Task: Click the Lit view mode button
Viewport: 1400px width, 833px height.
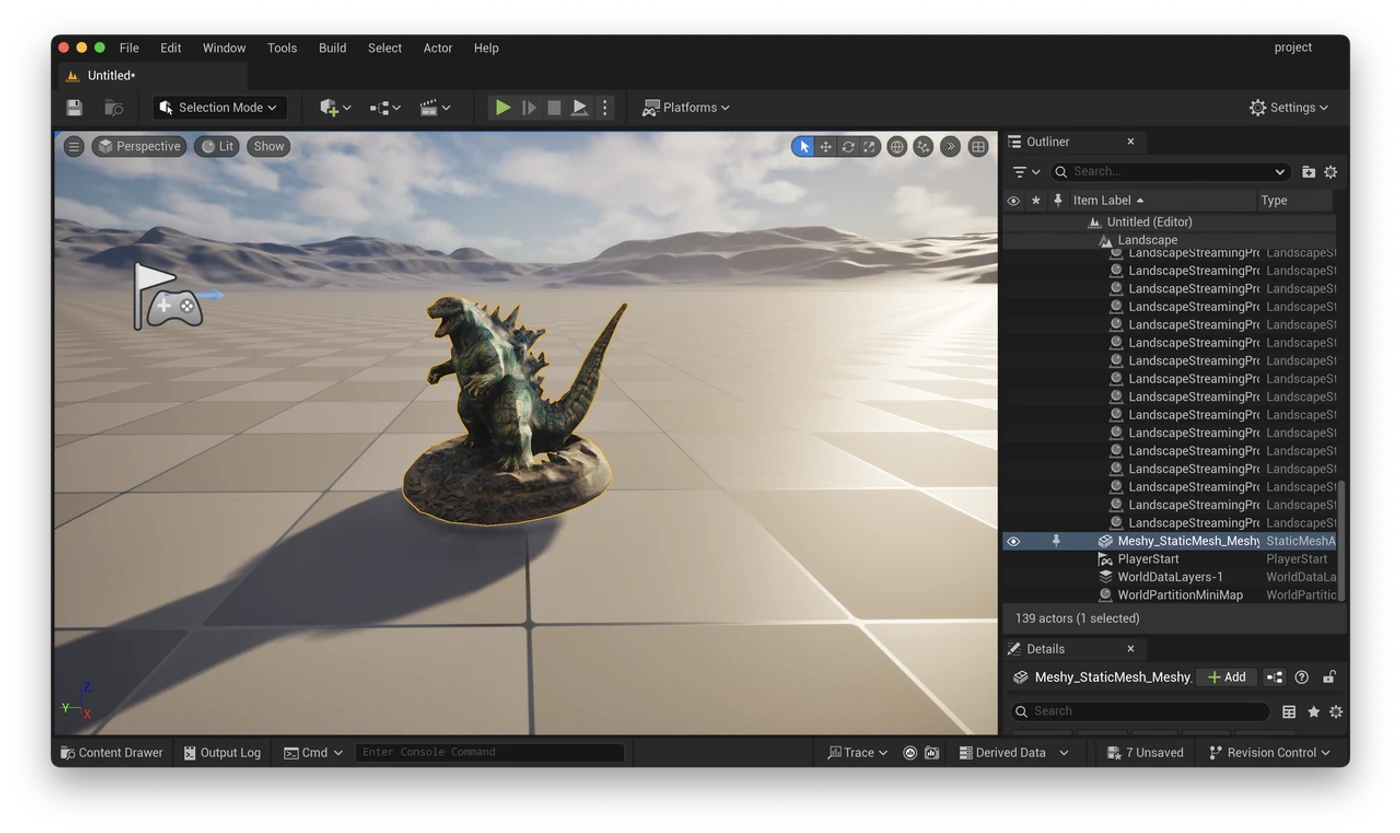Action: pos(217,146)
